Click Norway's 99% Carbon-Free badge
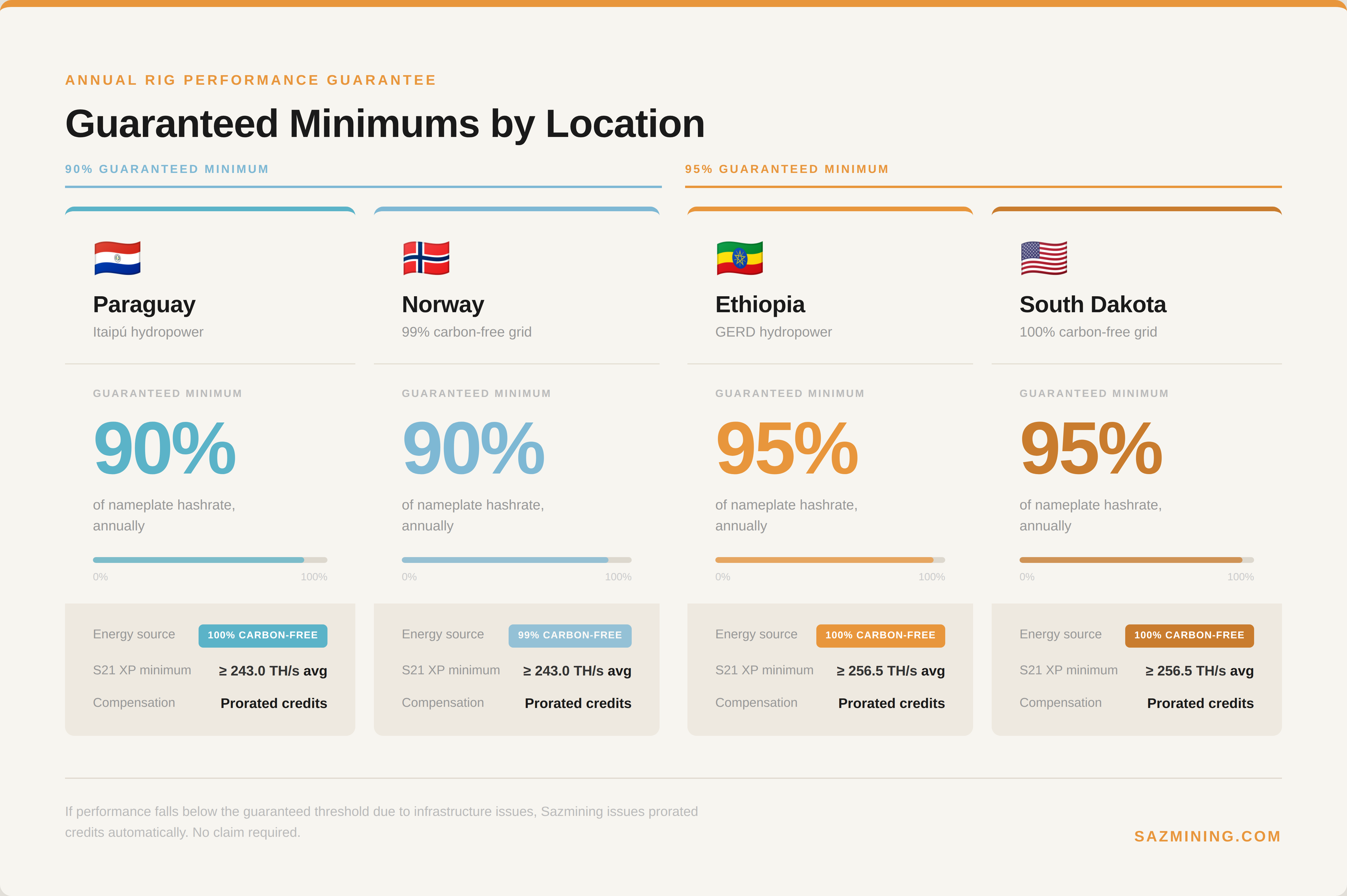Screen dimensions: 1347x896 click(570, 635)
